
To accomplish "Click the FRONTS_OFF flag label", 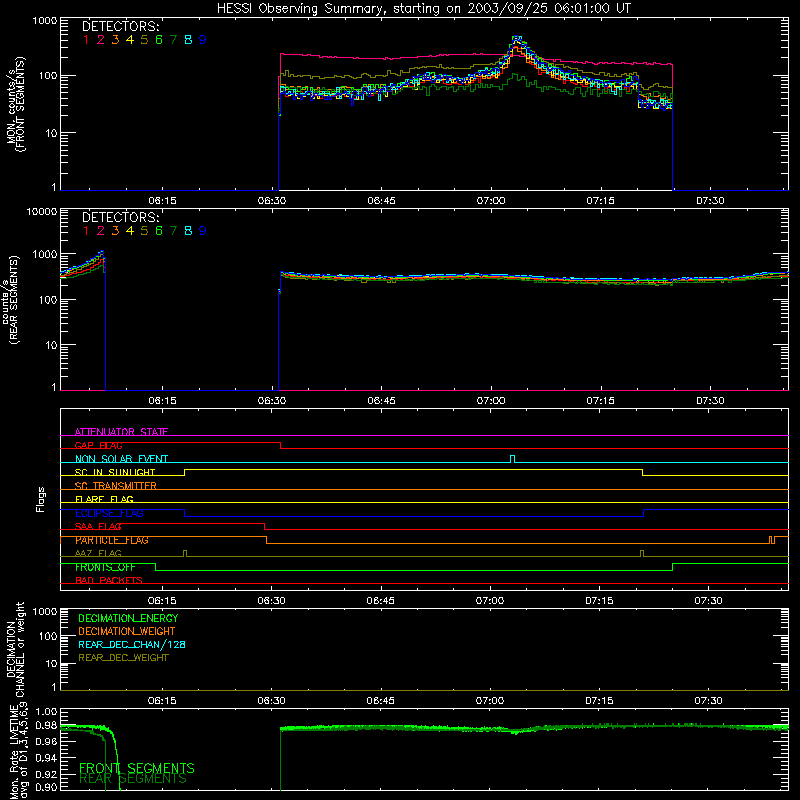I will click(105, 567).
